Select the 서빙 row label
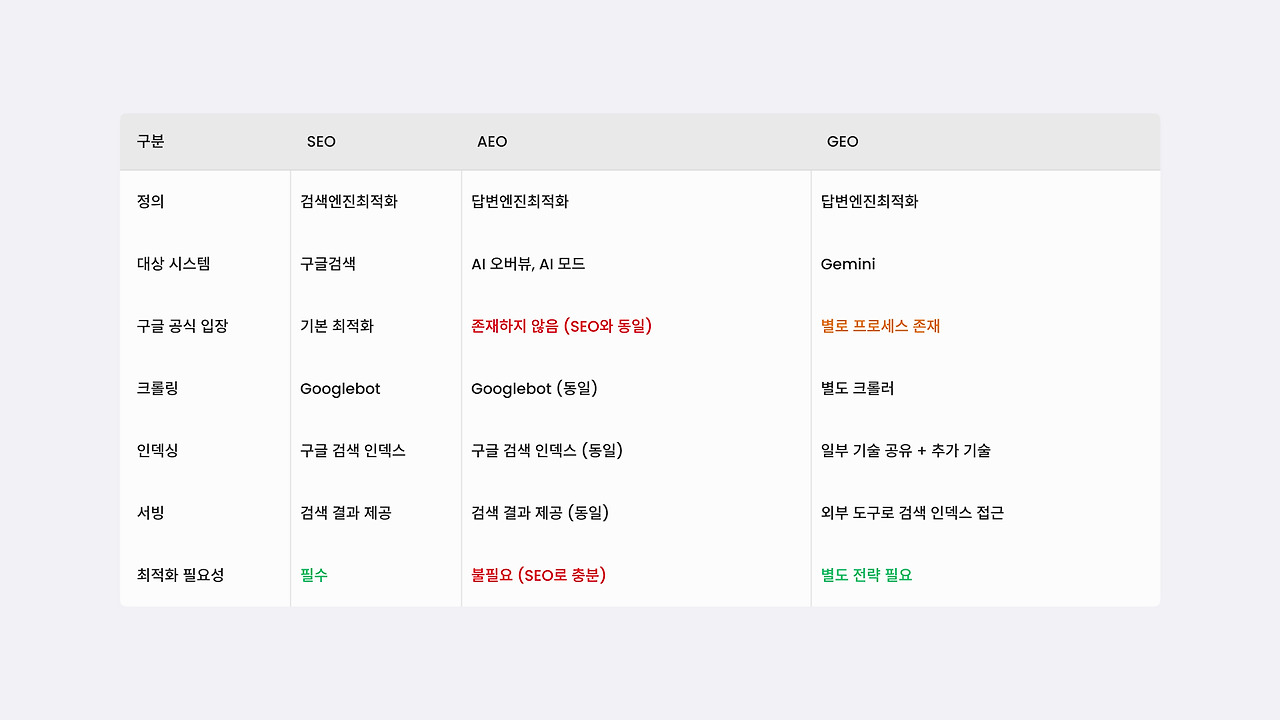Screen dimensions: 1280x720 pos(150,513)
